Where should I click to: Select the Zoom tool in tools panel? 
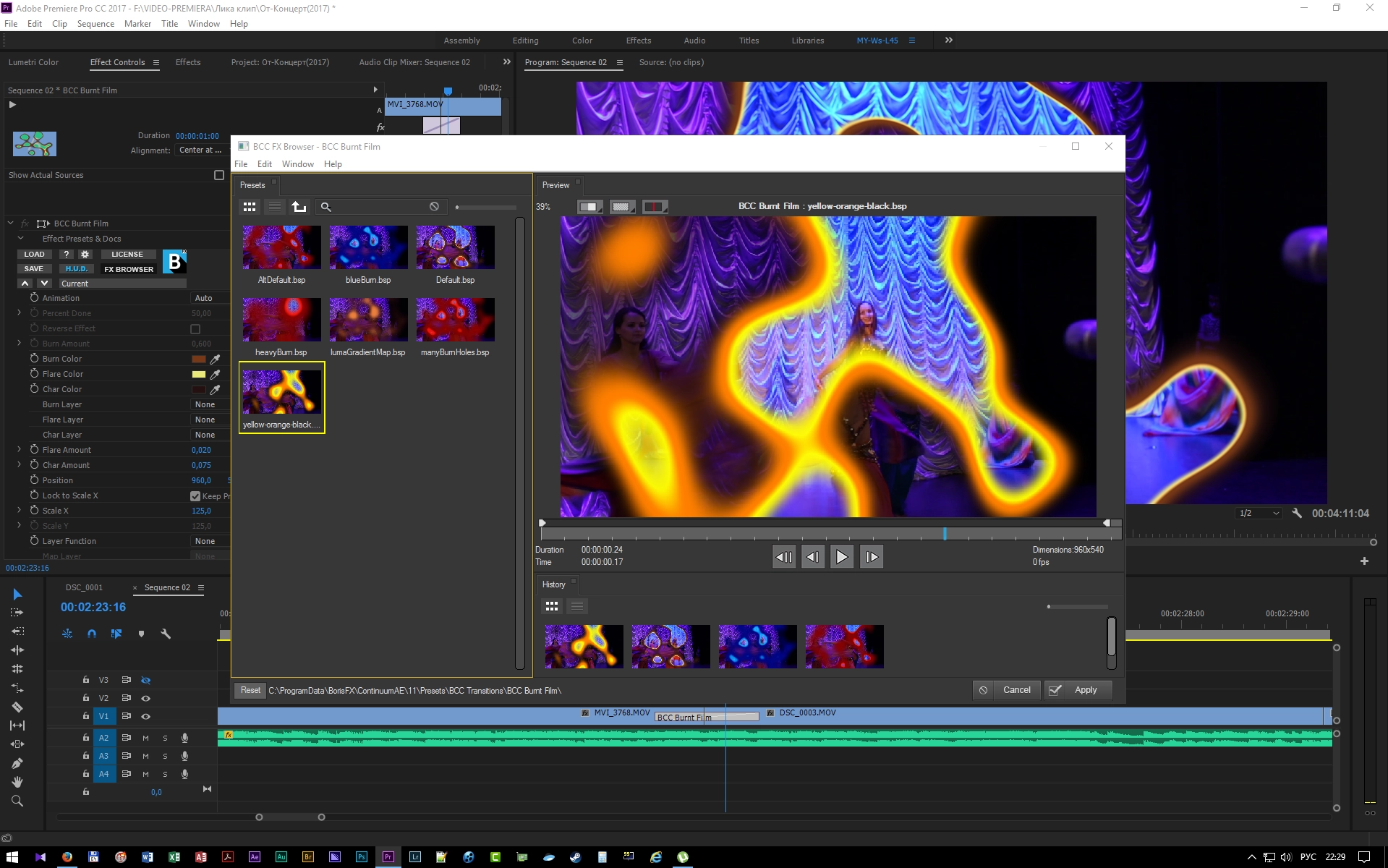17,801
